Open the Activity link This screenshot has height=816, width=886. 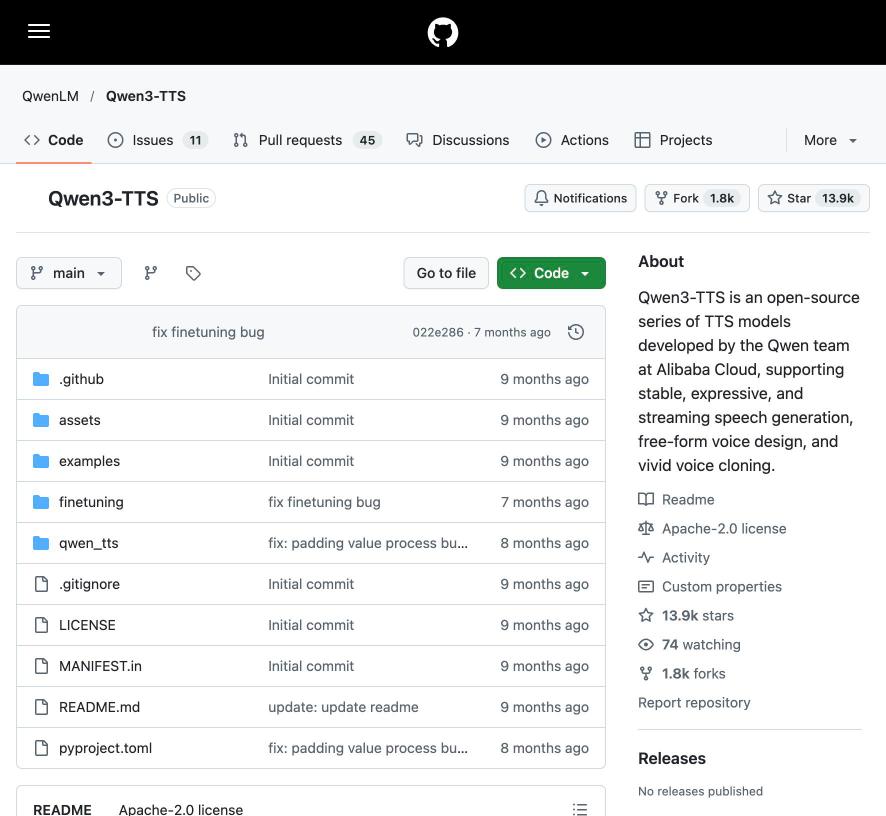(x=685, y=558)
